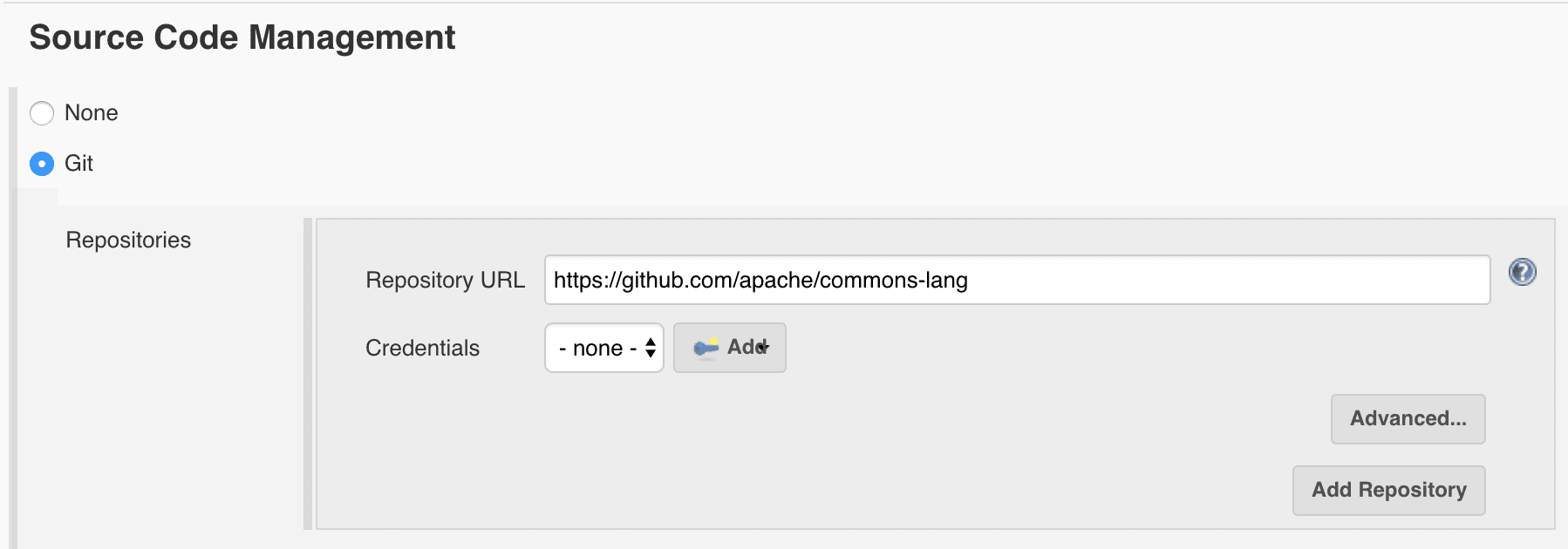Open help for Repository URL field
Viewport: 1568px width, 549px height.
(1522, 272)
